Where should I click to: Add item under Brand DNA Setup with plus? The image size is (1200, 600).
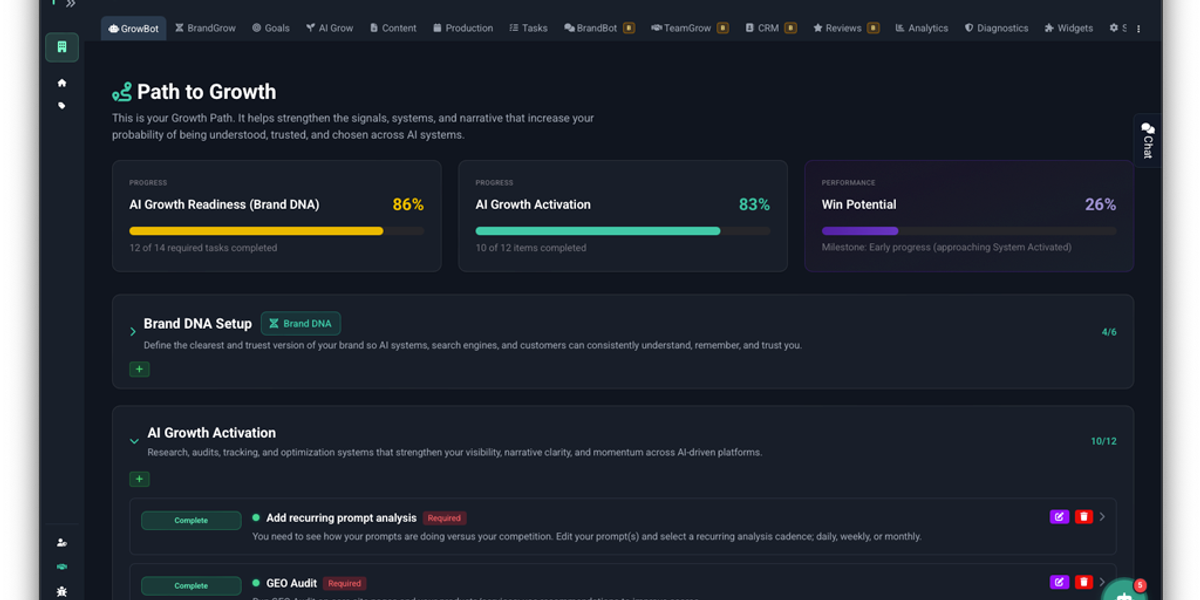pos(139,369)
